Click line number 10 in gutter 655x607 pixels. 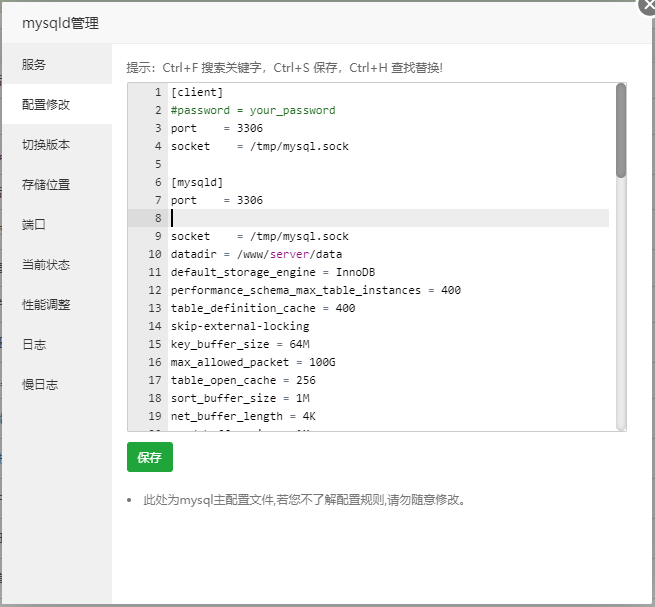154,254
